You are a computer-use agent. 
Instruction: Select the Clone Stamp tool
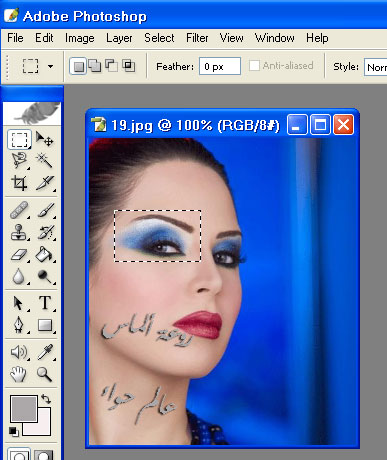click(x=19, y=232)
